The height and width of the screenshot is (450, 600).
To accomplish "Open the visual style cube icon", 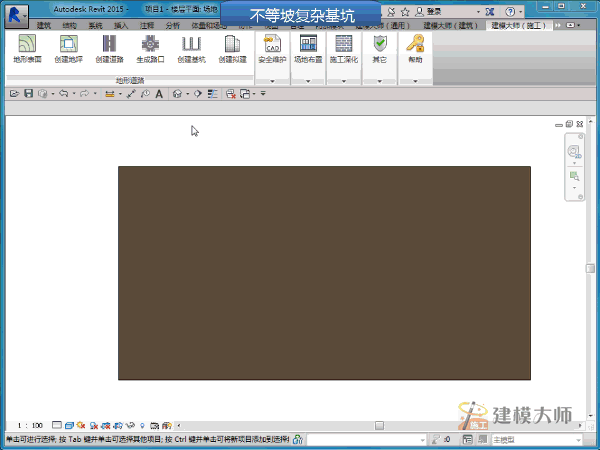I will tap(69, 425).
